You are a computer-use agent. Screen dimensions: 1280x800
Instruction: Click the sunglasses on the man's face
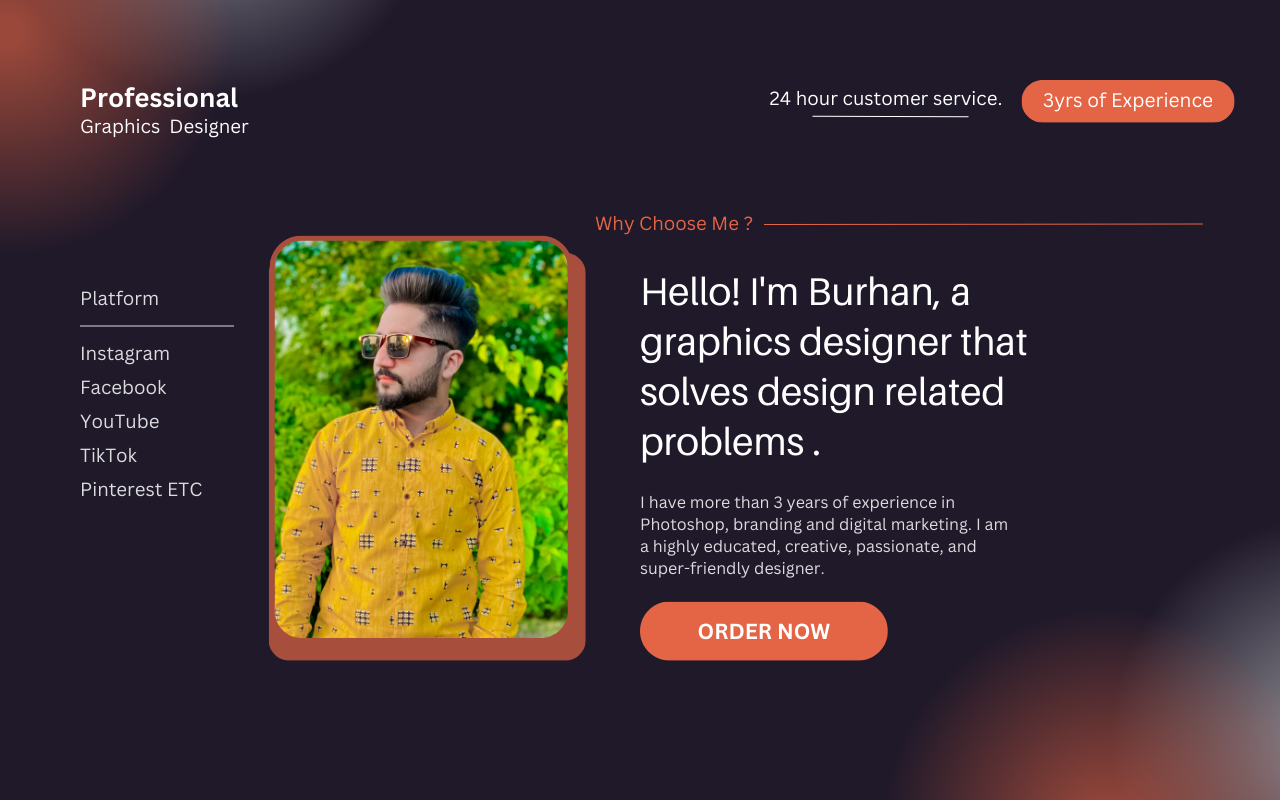pos(404,345)
